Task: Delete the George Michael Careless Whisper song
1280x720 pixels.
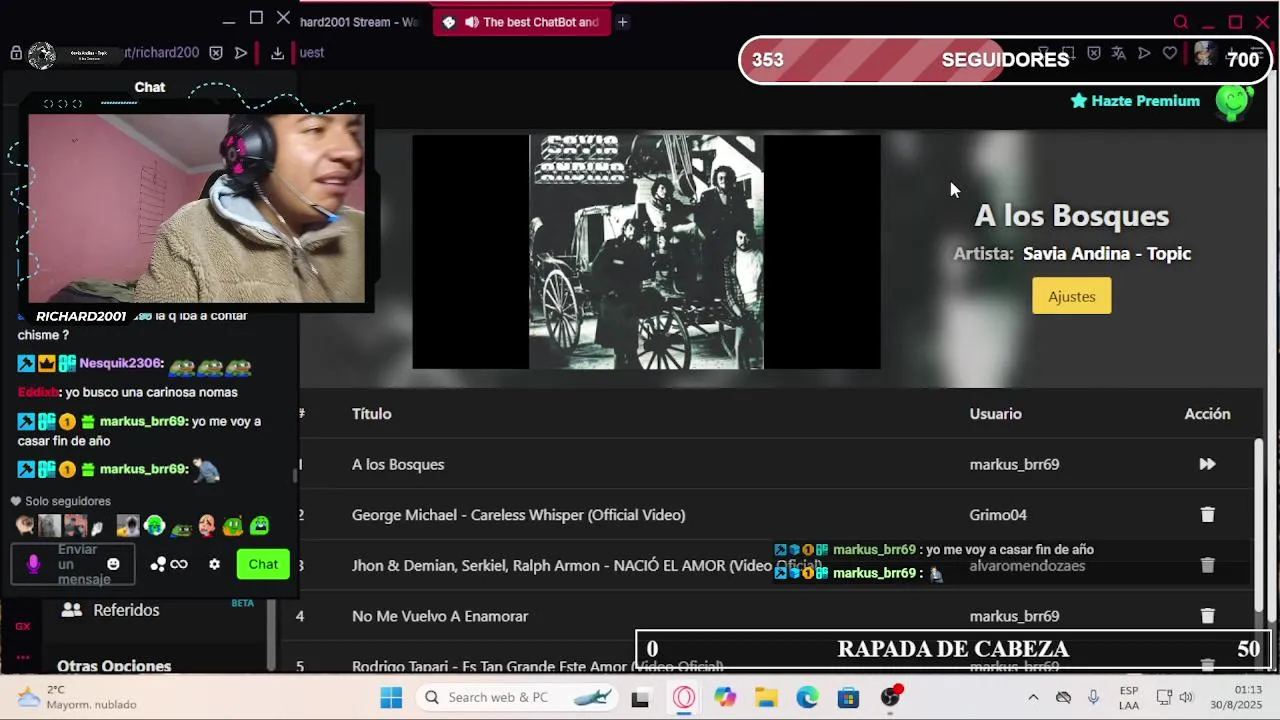Action: 1207,515
